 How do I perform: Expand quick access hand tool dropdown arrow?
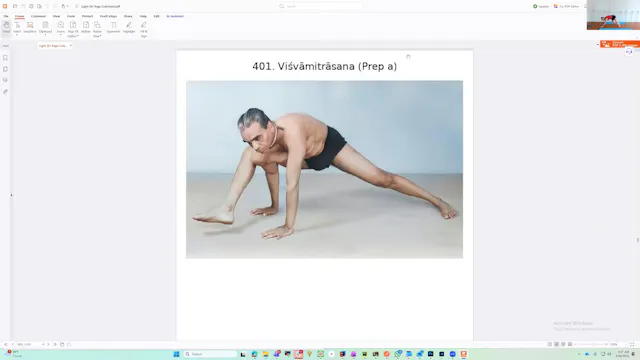tap(67, 6)
